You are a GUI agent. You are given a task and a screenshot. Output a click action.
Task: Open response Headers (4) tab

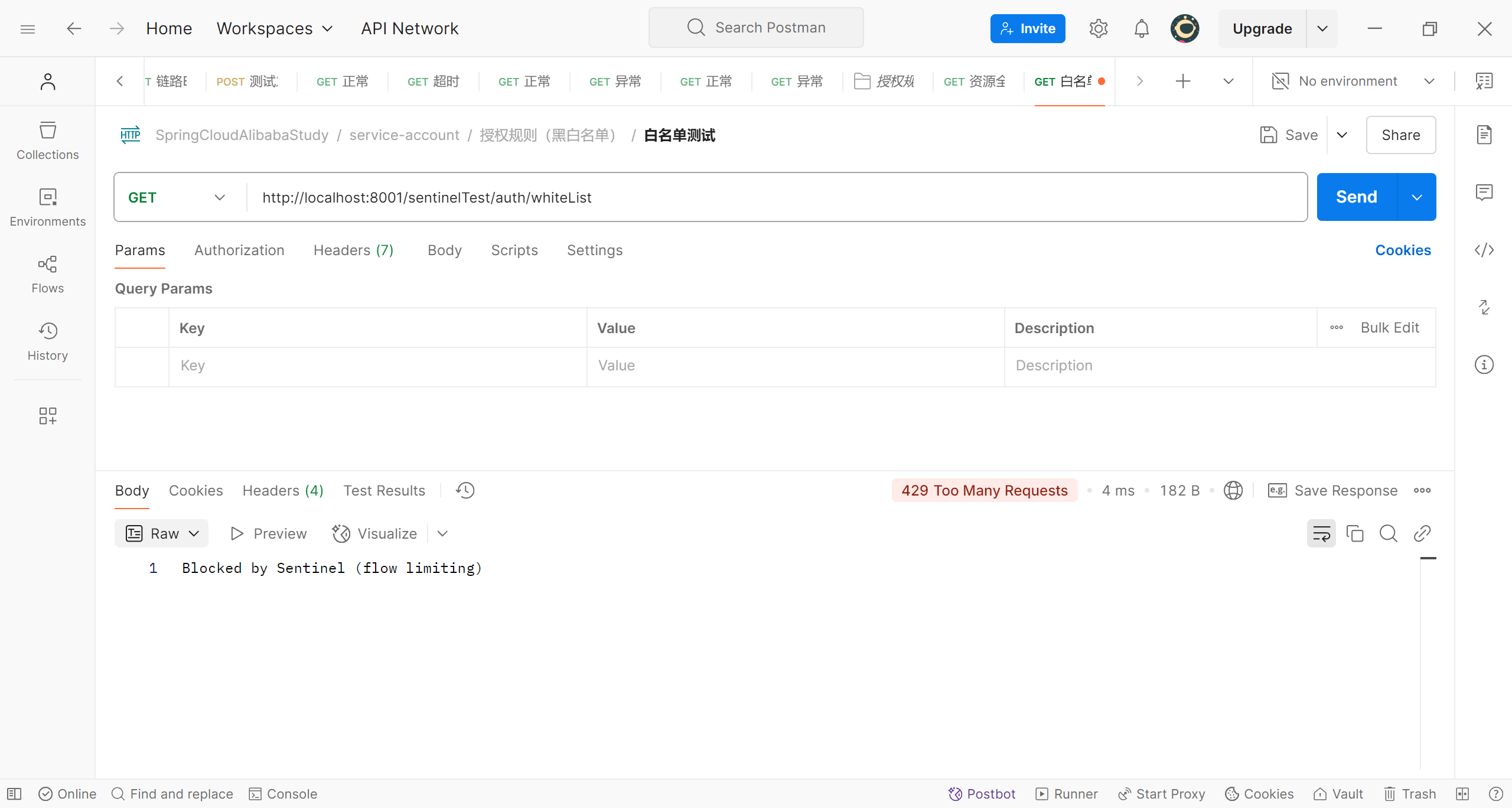[282, 490]
